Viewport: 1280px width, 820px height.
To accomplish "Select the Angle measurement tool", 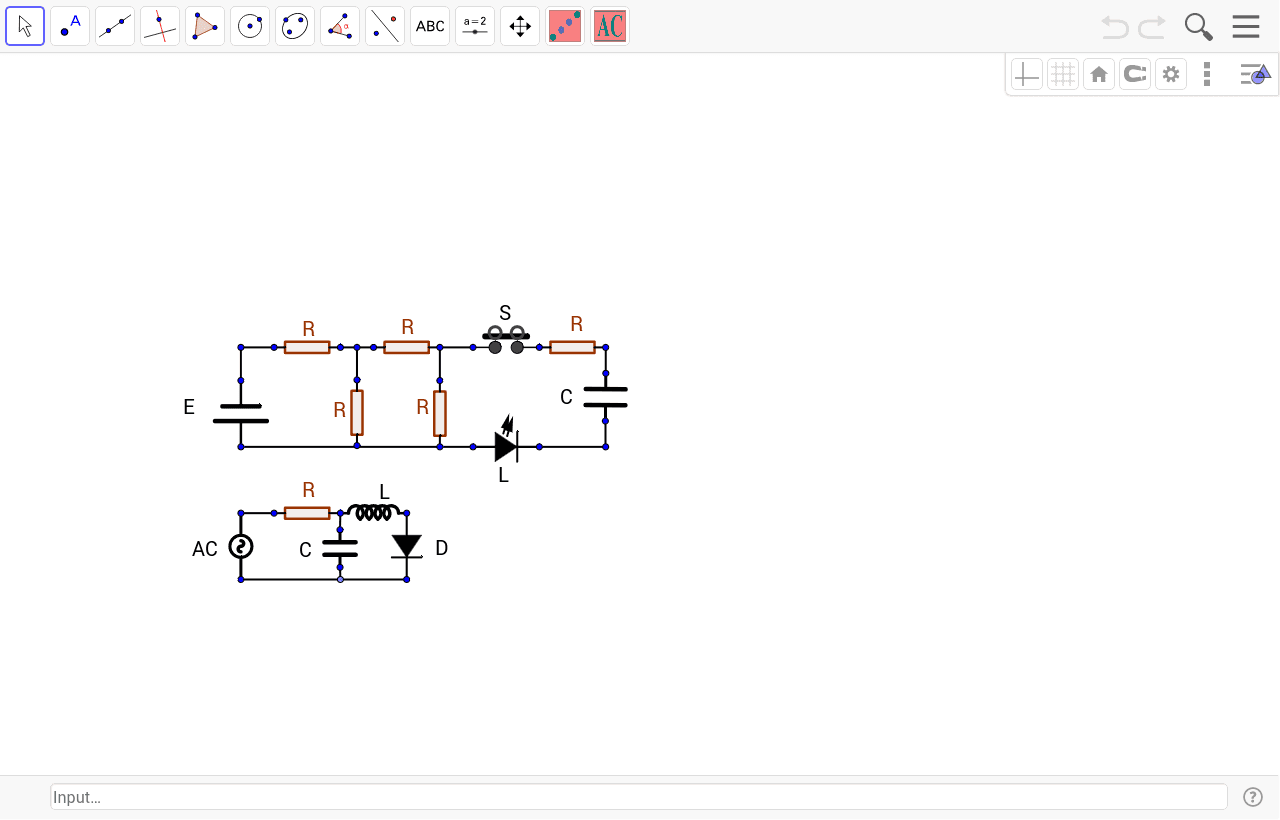I will [x=340, y=26].
